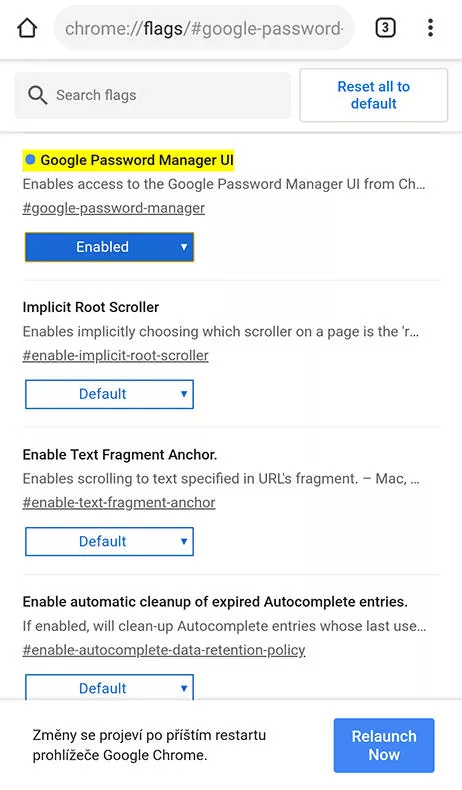Click the Implicit Root Scroller description text
The height and width of the screenshot is (790, 462).
click(221, 332)
